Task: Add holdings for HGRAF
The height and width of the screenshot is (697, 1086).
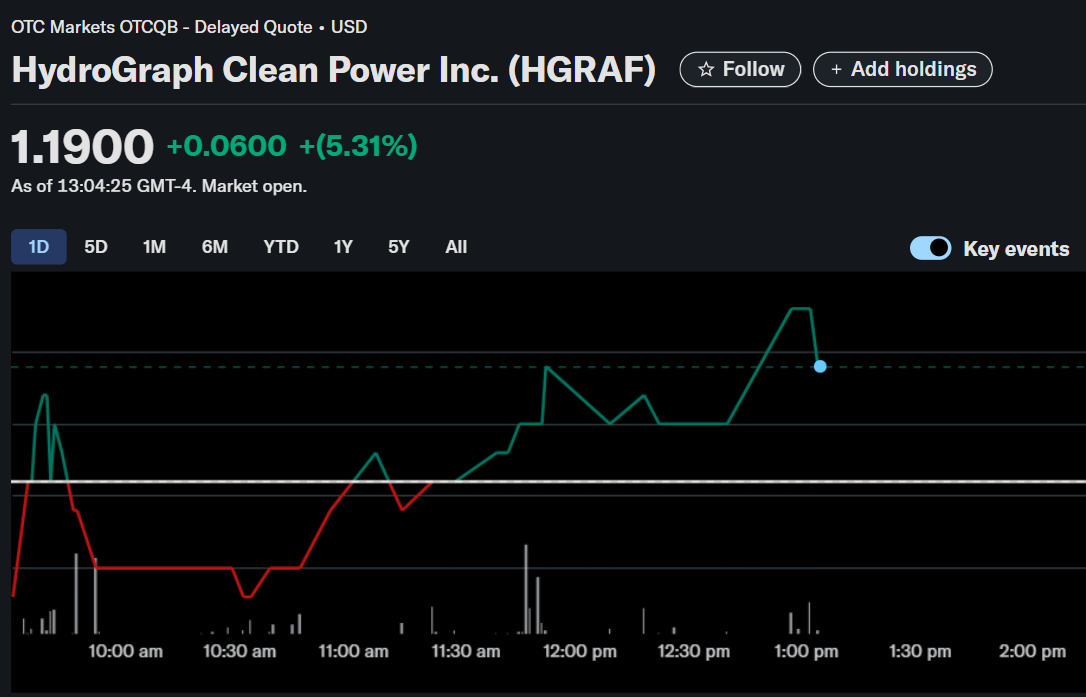Action: 902,69
